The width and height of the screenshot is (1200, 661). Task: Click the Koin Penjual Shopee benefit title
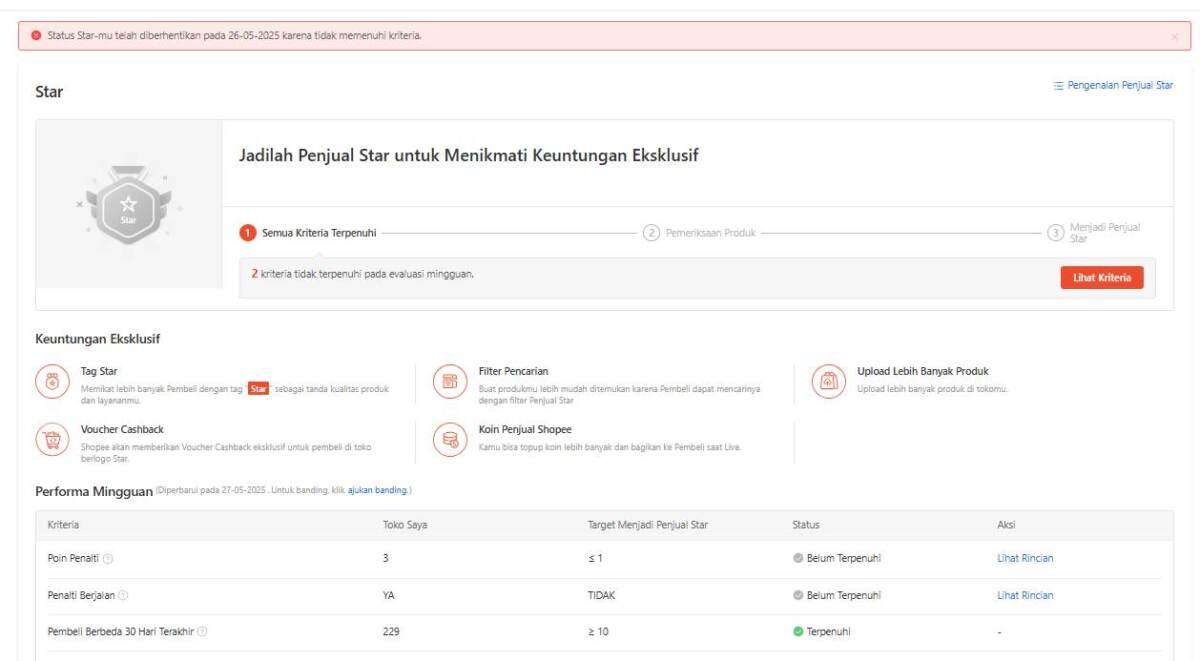pos(523,429)
